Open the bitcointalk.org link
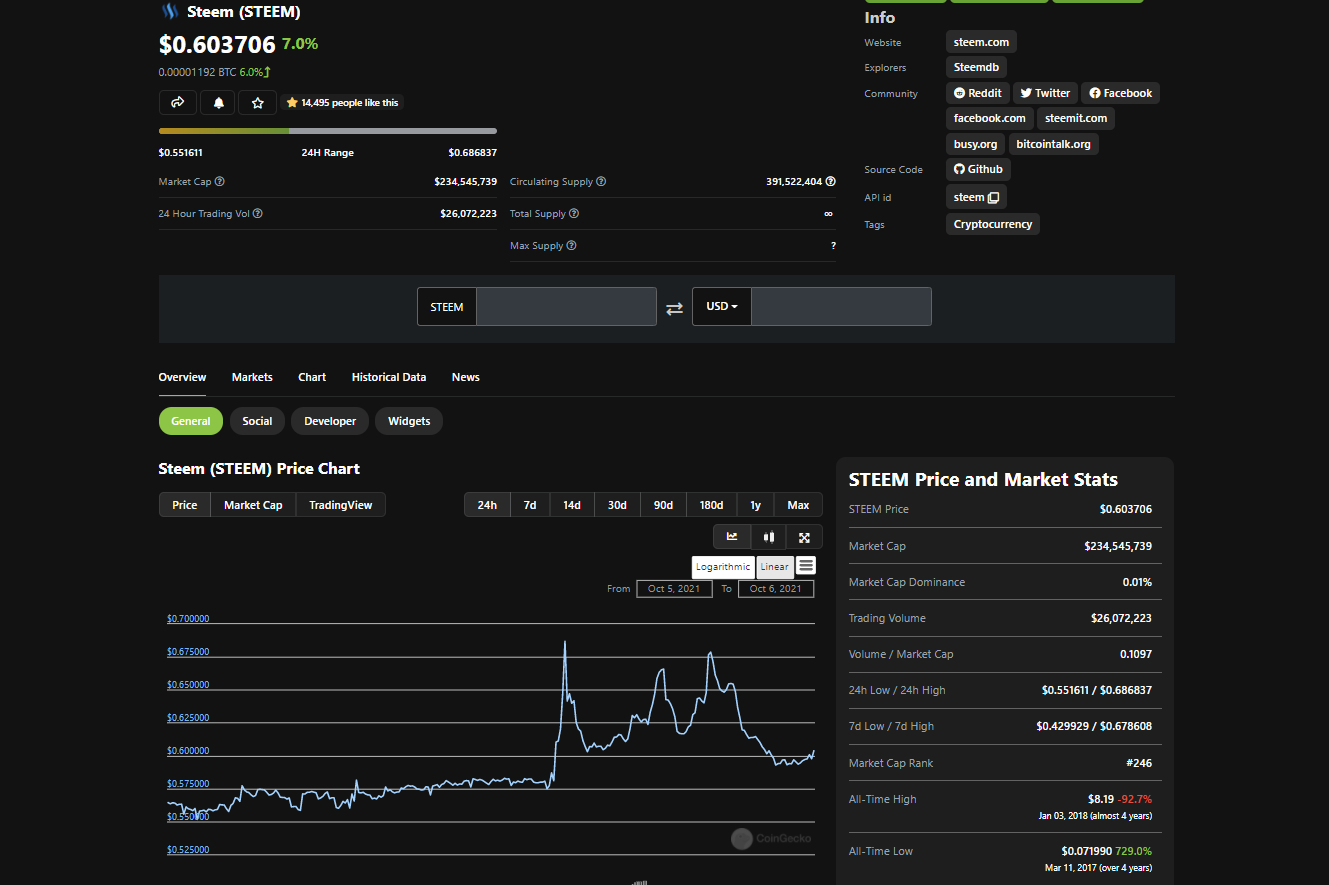This screenshot has height=885, width=1329. [1053, 144]
